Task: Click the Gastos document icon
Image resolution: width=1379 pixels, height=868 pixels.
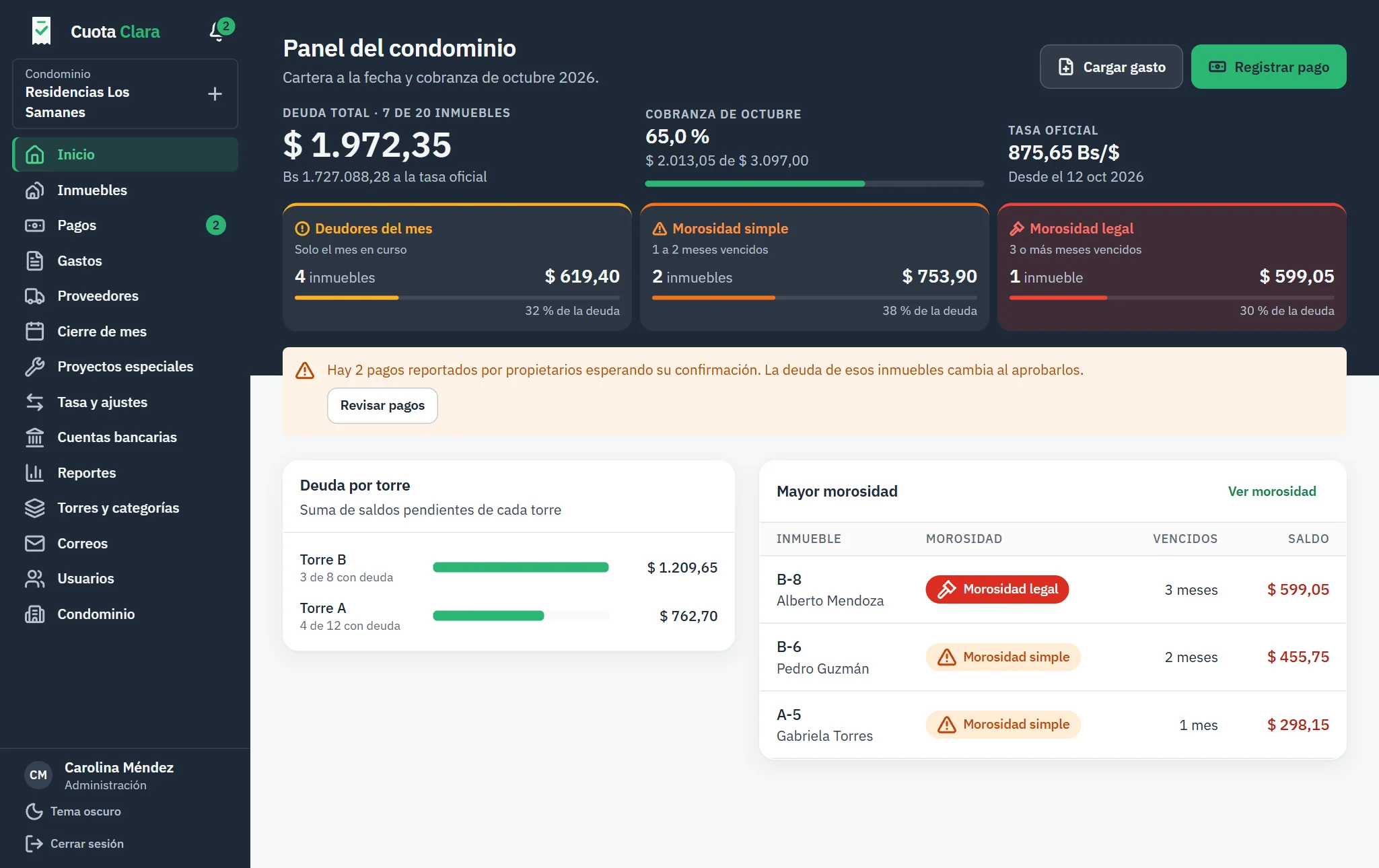Action: click(x=35, y=261)
